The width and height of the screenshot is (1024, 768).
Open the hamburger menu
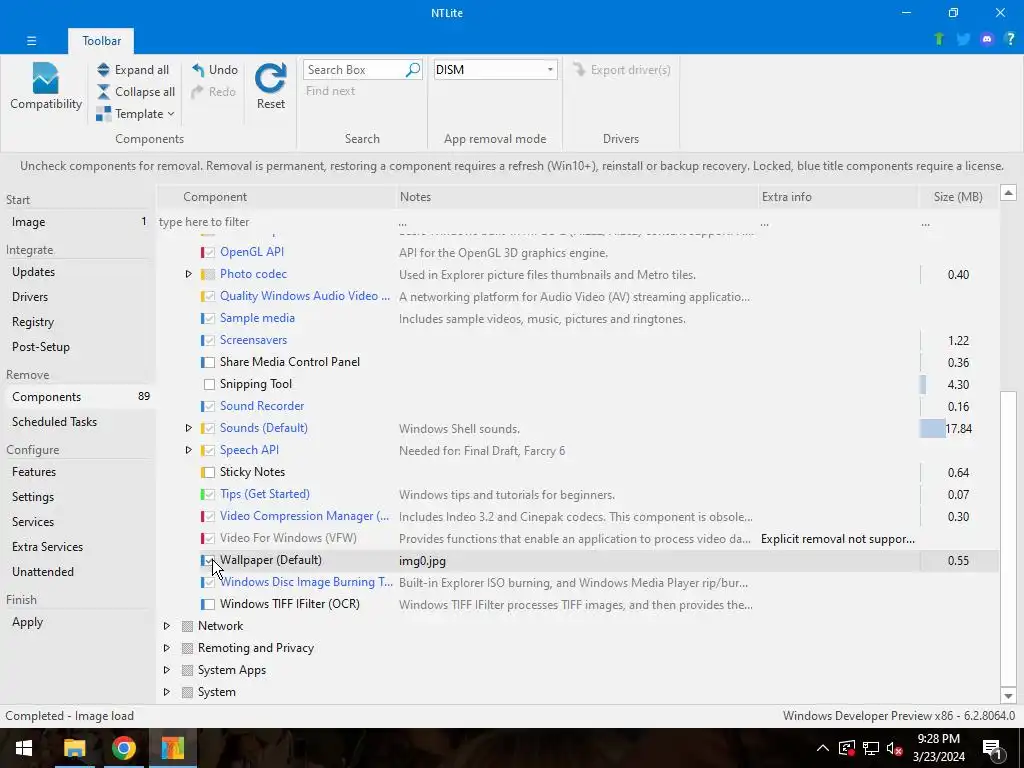(x=31, y=40)
